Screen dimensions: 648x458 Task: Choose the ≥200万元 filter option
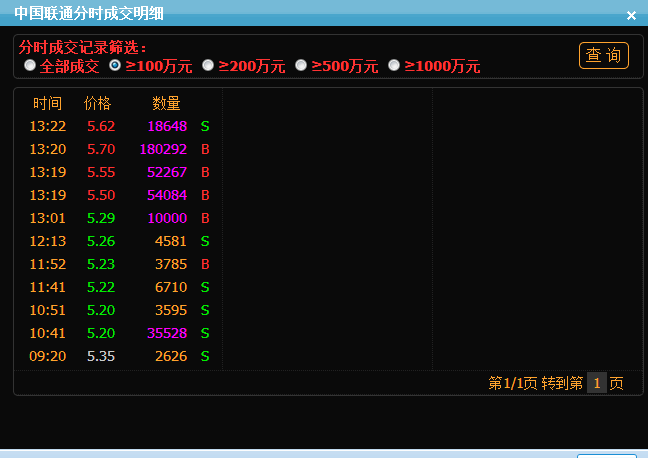pyautogui.click(x=208, y=66)
